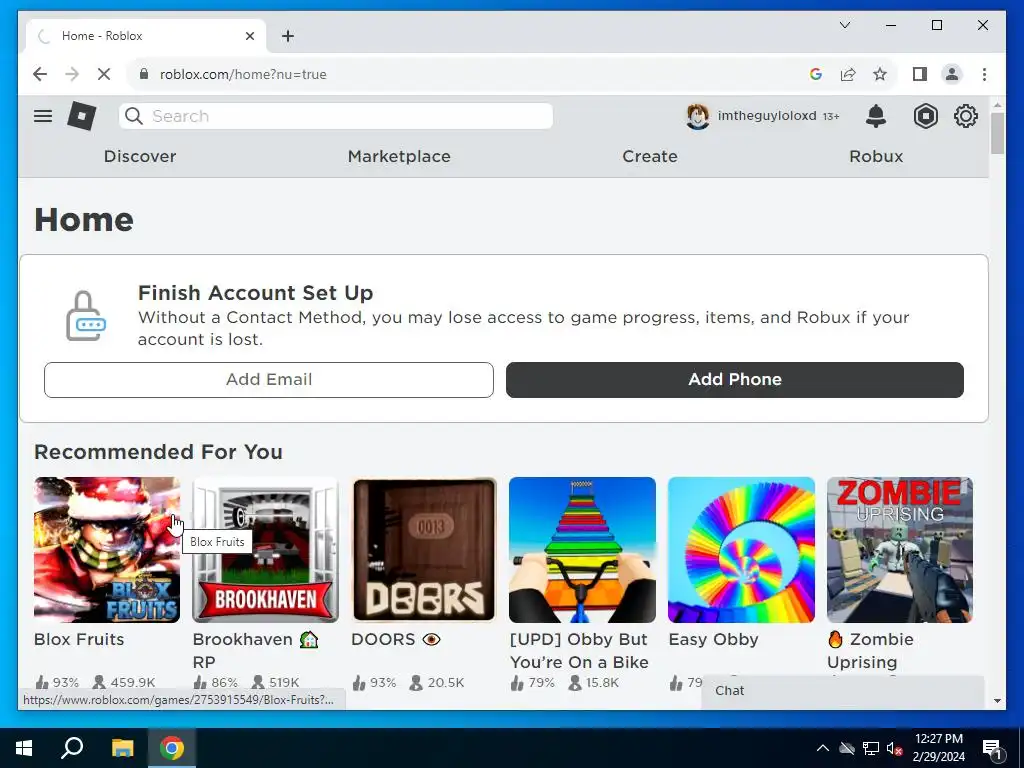Open the taskbar volume icon

895,748
